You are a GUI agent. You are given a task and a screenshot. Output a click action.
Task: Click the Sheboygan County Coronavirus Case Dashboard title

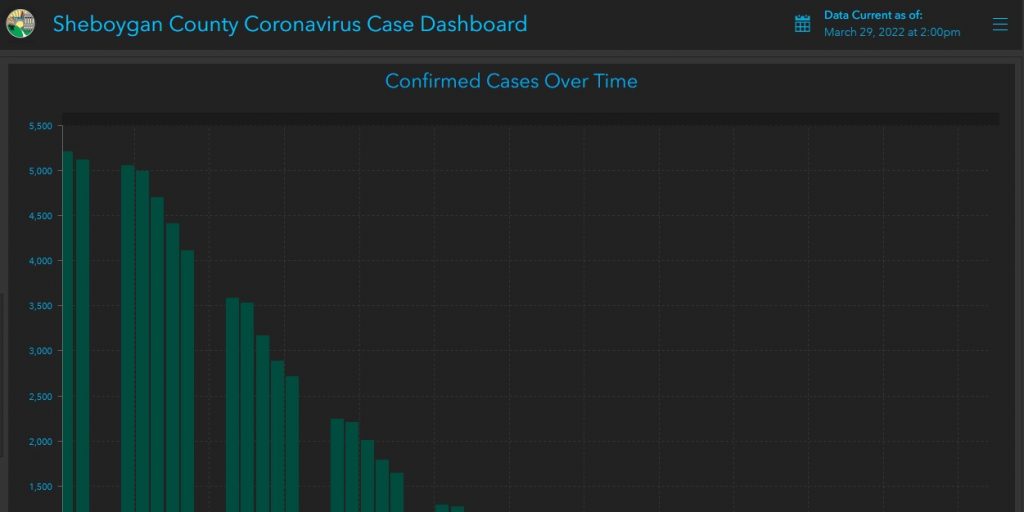click(290, 24)
